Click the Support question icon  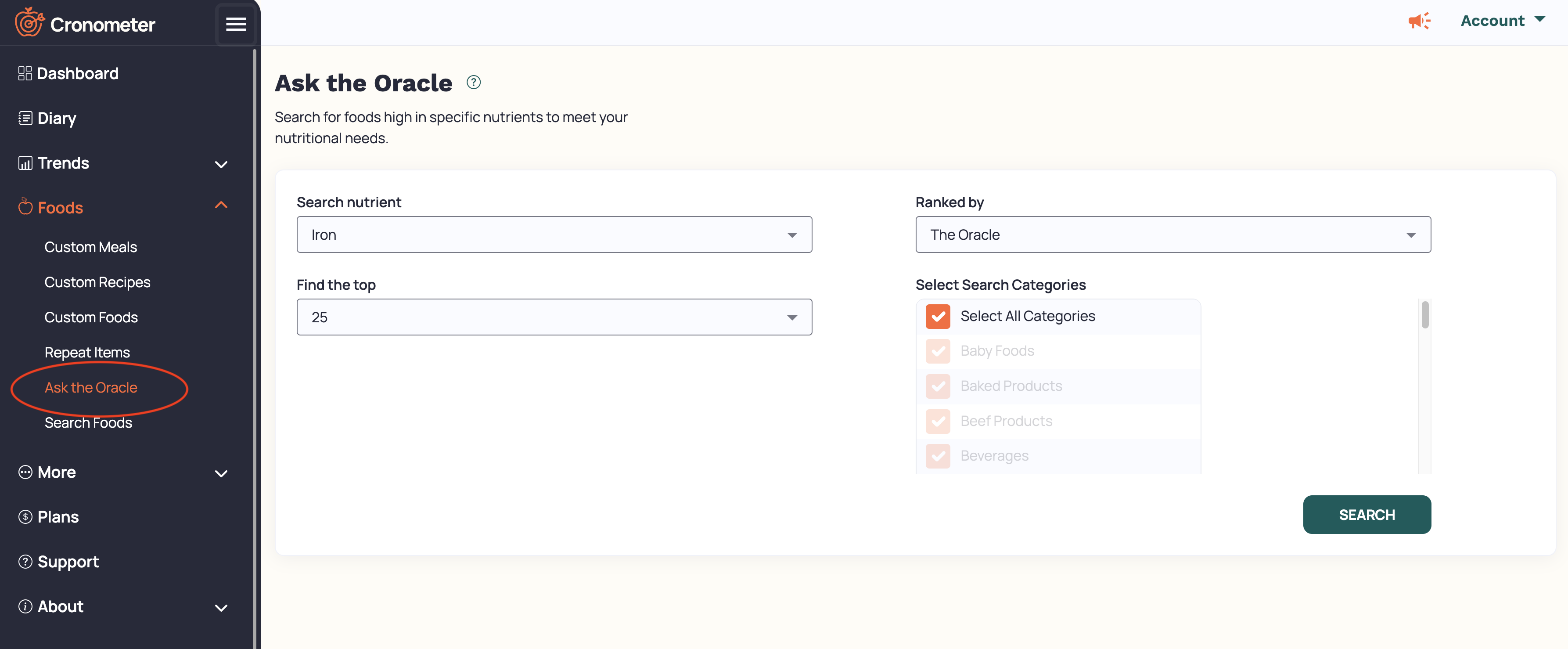click(25, 561)
